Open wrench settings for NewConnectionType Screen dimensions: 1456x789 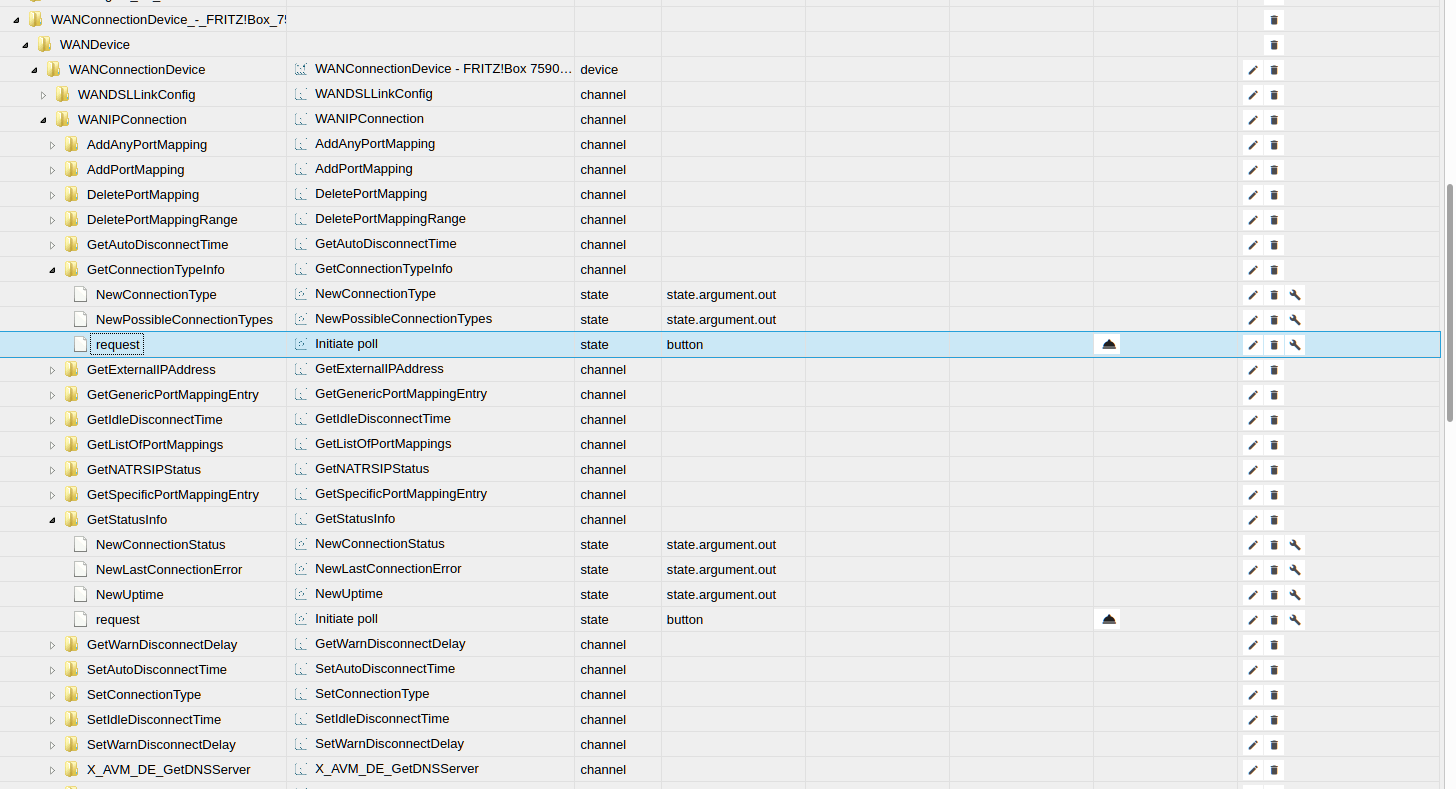pos(1295,295)
